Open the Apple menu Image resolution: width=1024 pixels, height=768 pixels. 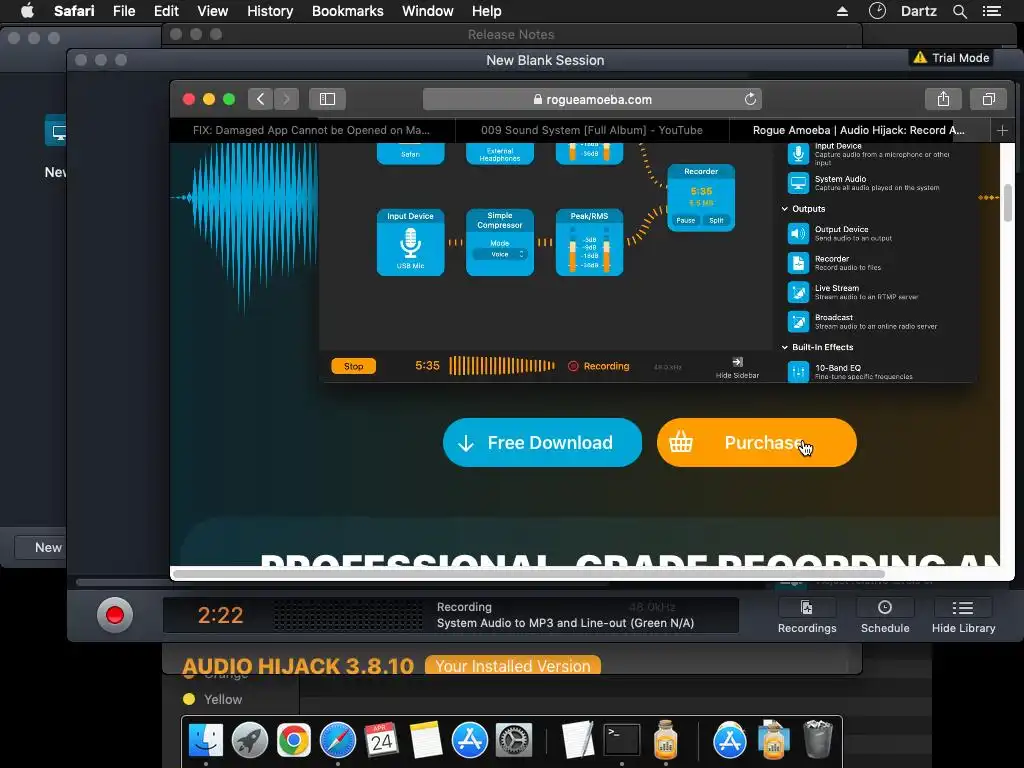tap(27, 11)
